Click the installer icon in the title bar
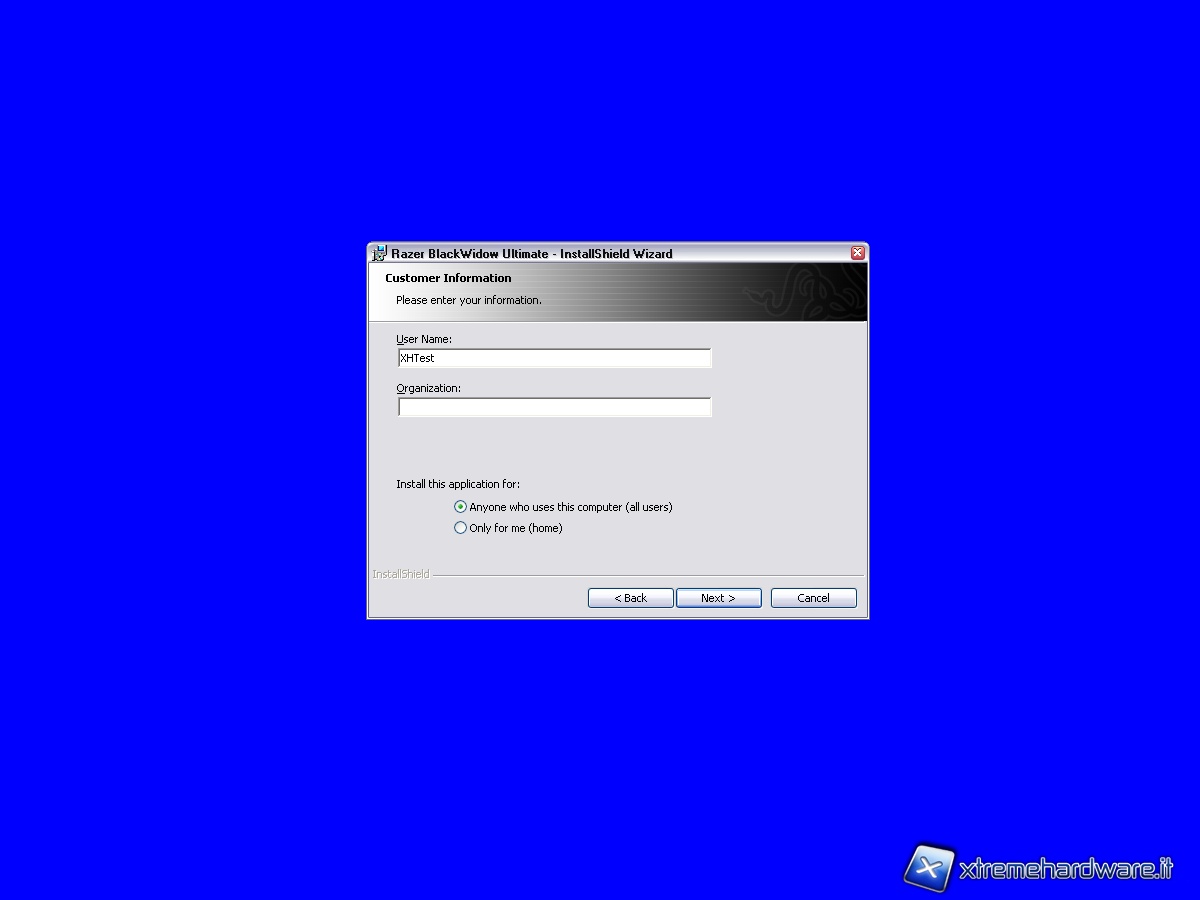 pyautogui.click(x=379, y=254)
